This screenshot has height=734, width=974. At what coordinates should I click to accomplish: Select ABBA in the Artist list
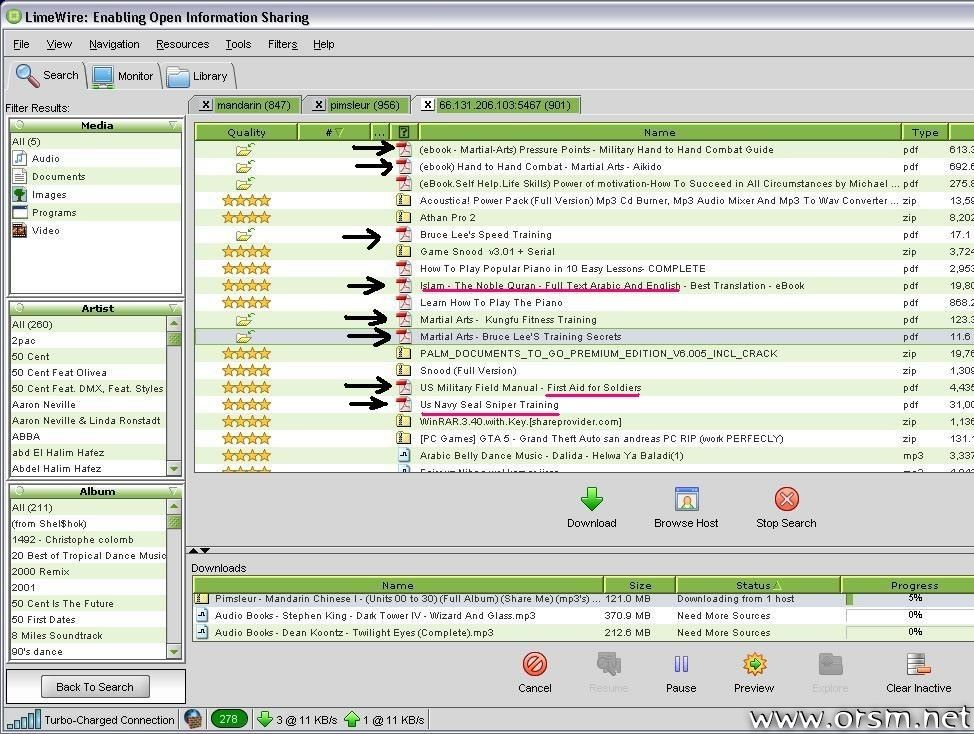click(26, 437)
